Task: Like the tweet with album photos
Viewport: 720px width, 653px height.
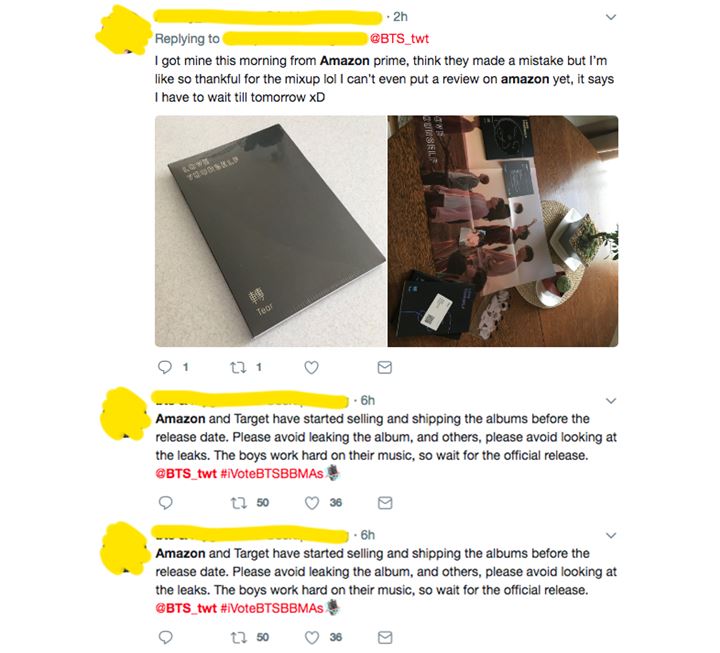Action: [311, 367]
